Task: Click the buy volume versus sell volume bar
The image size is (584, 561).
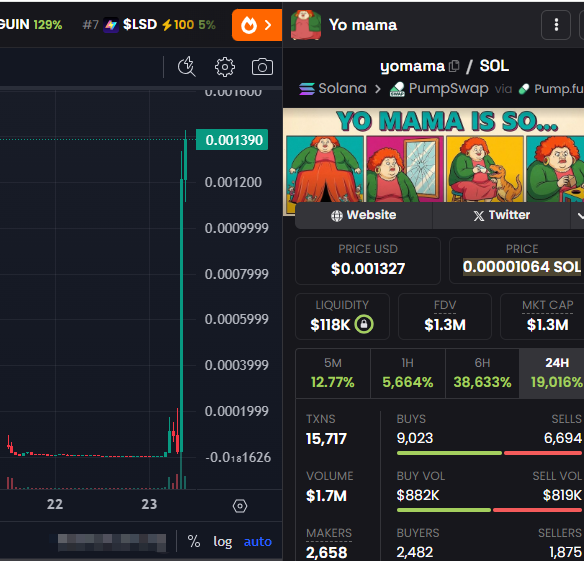Action: tap(489, 510)
